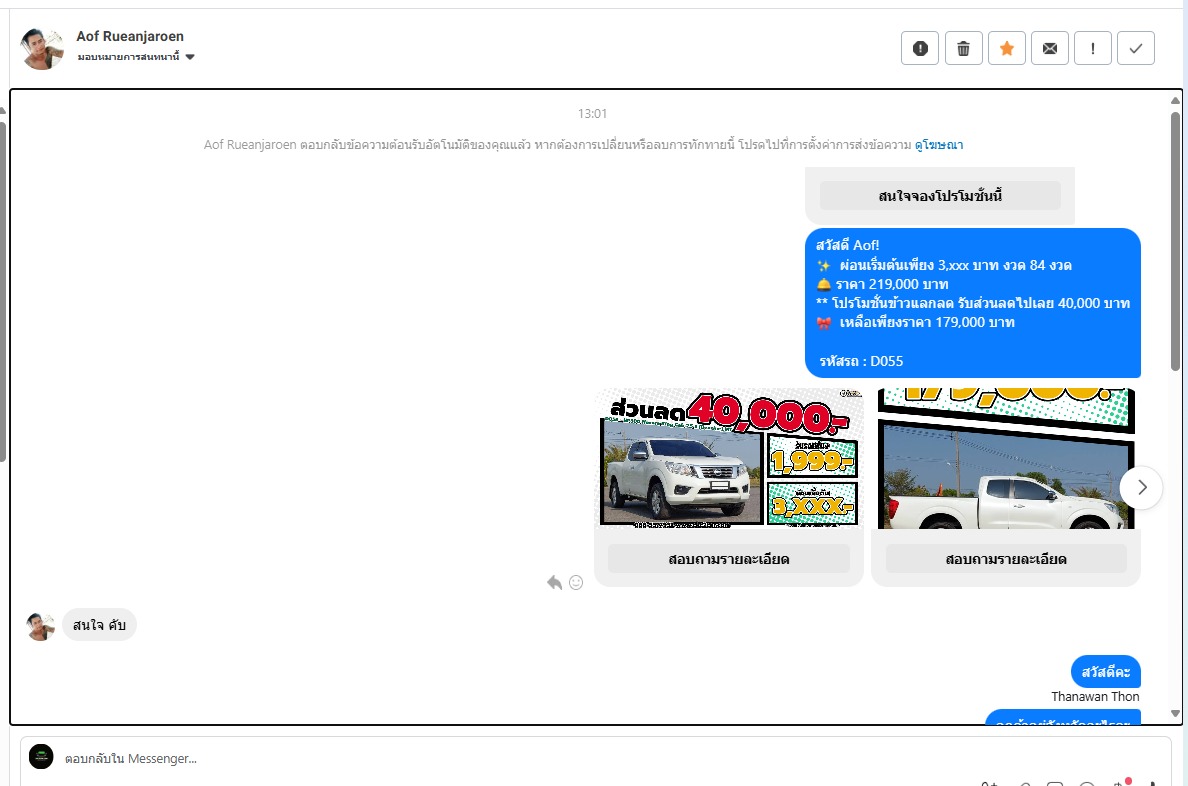1188x786 pixels.
Task: Click the chat vertical scrollbar thumb
Action: tap(1175, 241)
